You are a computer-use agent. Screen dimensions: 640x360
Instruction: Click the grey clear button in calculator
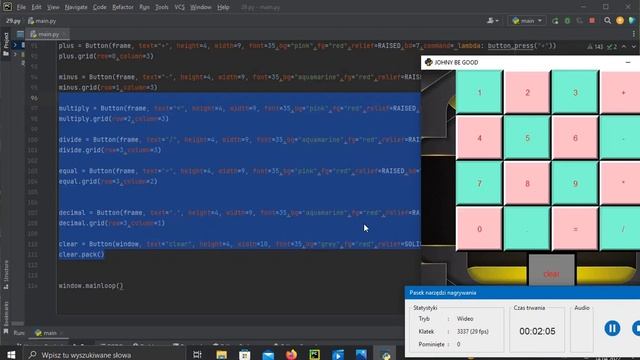click(x=551, y=270)
